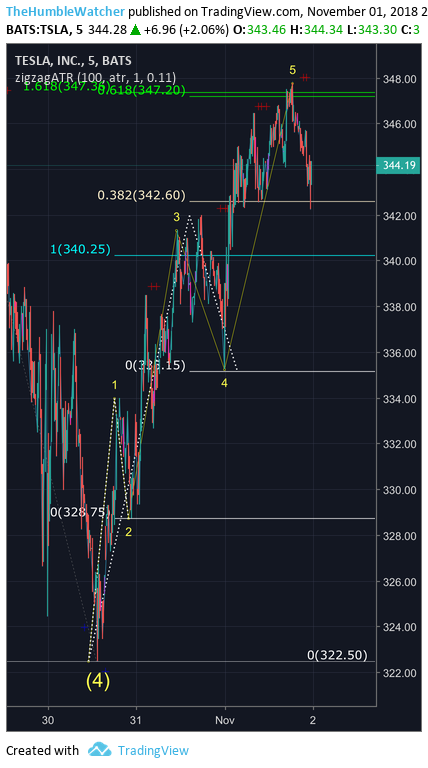This screenshot has height=768, width=428.
Task: Click the TradingView logo icon
Action: tap(99, 749)
